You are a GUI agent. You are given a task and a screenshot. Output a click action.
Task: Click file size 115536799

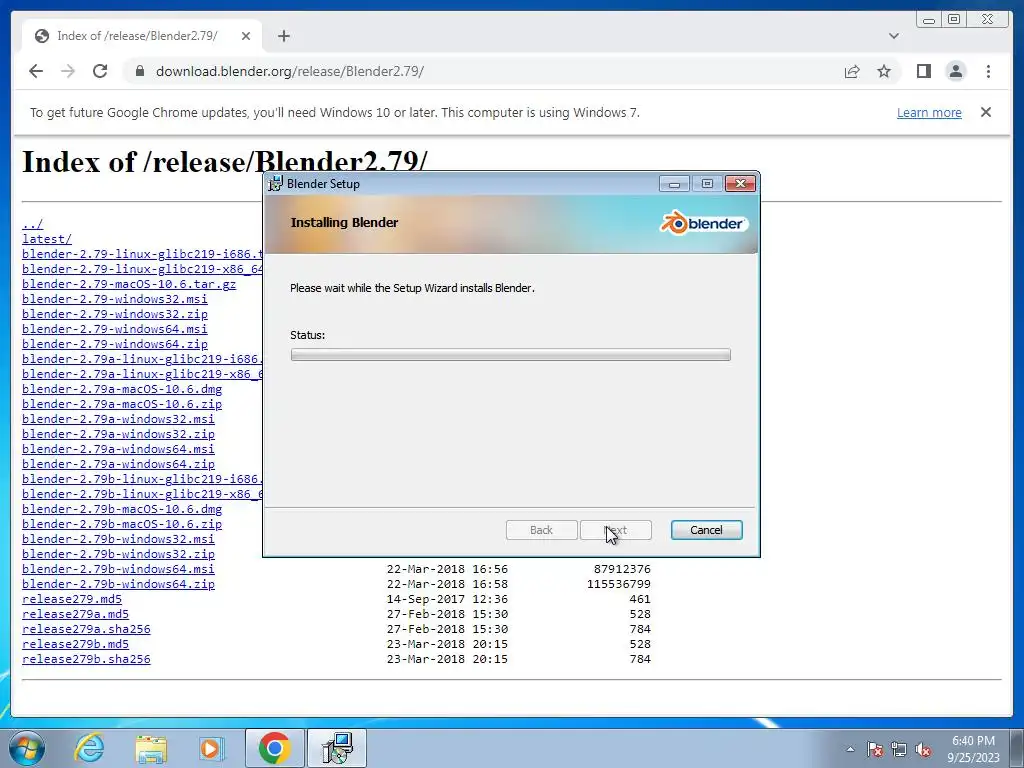(618, 584)
